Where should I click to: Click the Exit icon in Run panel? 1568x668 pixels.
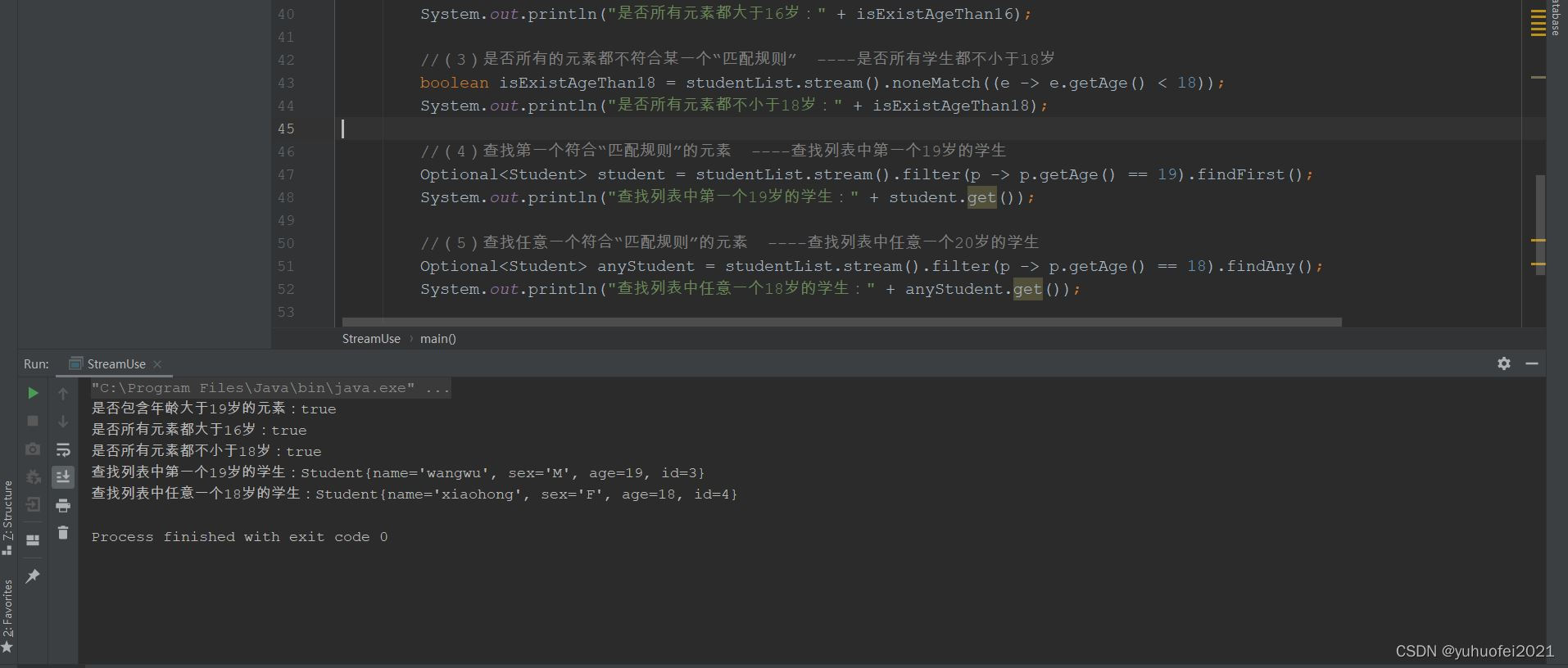33,504
